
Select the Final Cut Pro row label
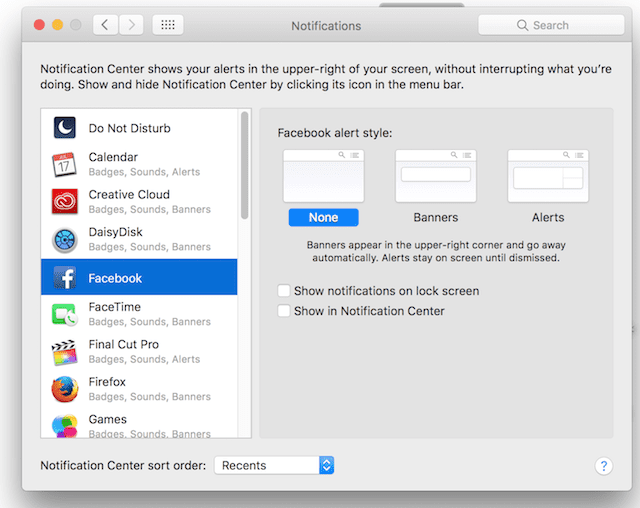(124, 344)
